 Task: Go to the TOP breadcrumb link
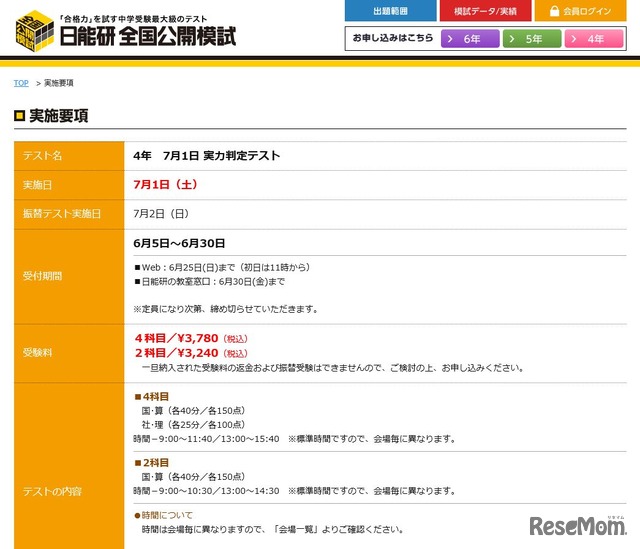coord(21,83)
